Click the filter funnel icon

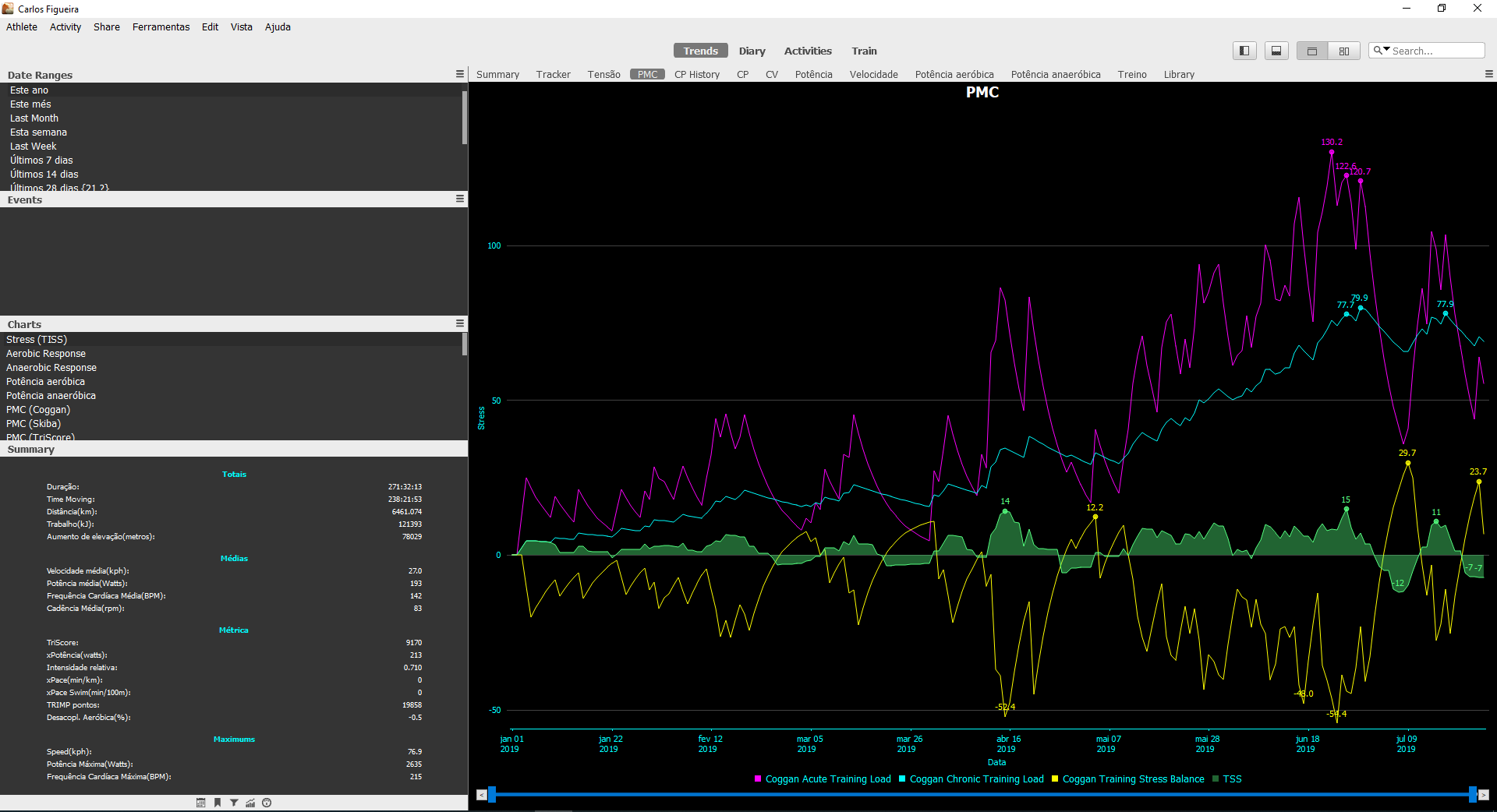pyautogui.click(x=234, y=803)
